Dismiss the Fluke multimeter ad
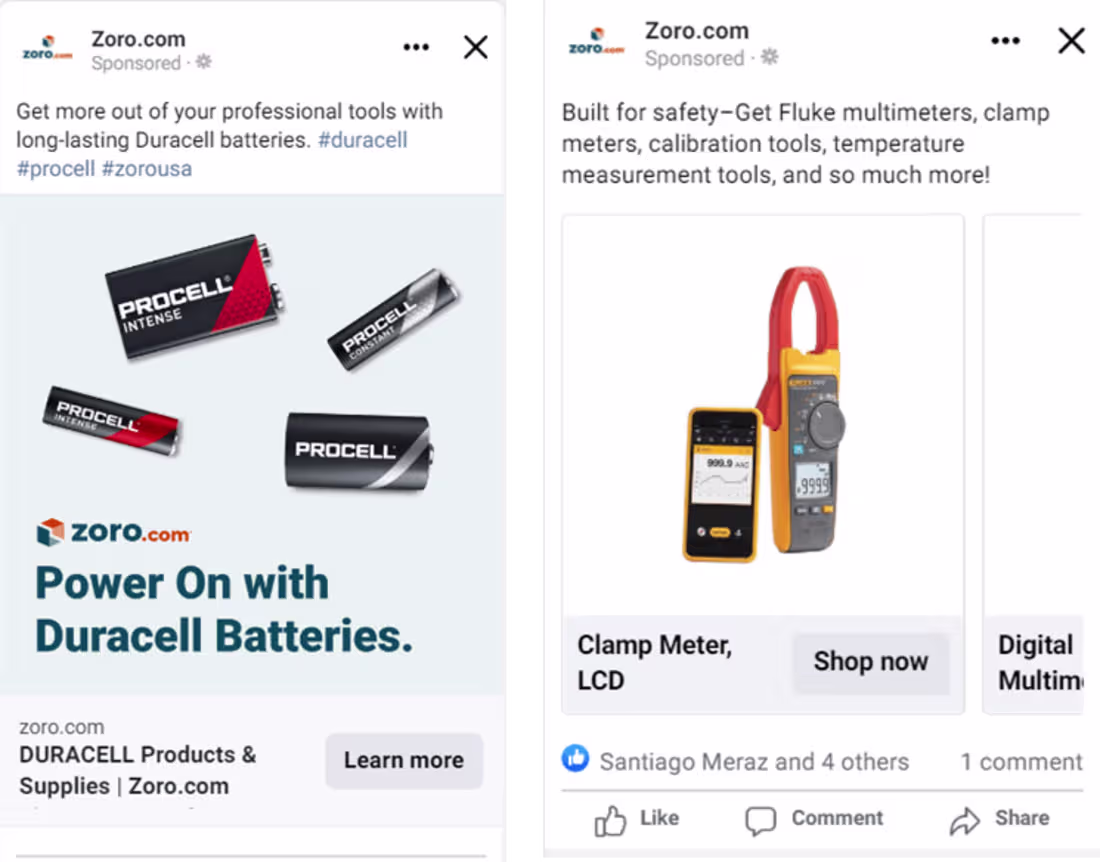 (x=1071, y=41)
